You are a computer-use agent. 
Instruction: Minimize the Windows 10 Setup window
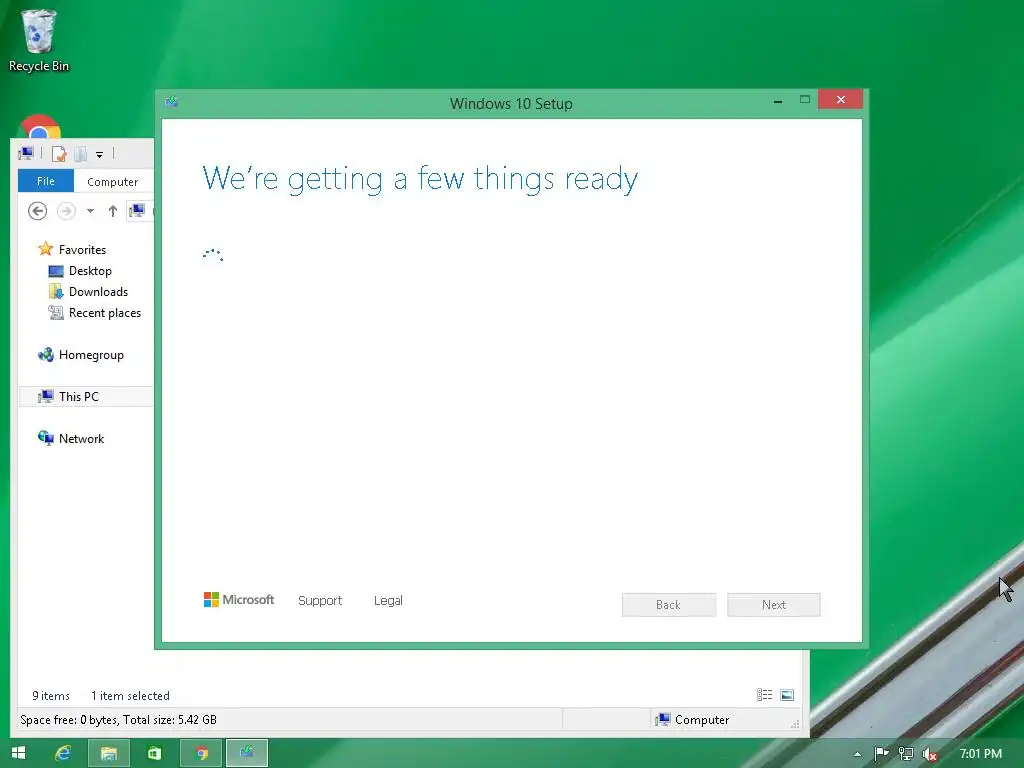pyautogui.click(x=778, y=101)
